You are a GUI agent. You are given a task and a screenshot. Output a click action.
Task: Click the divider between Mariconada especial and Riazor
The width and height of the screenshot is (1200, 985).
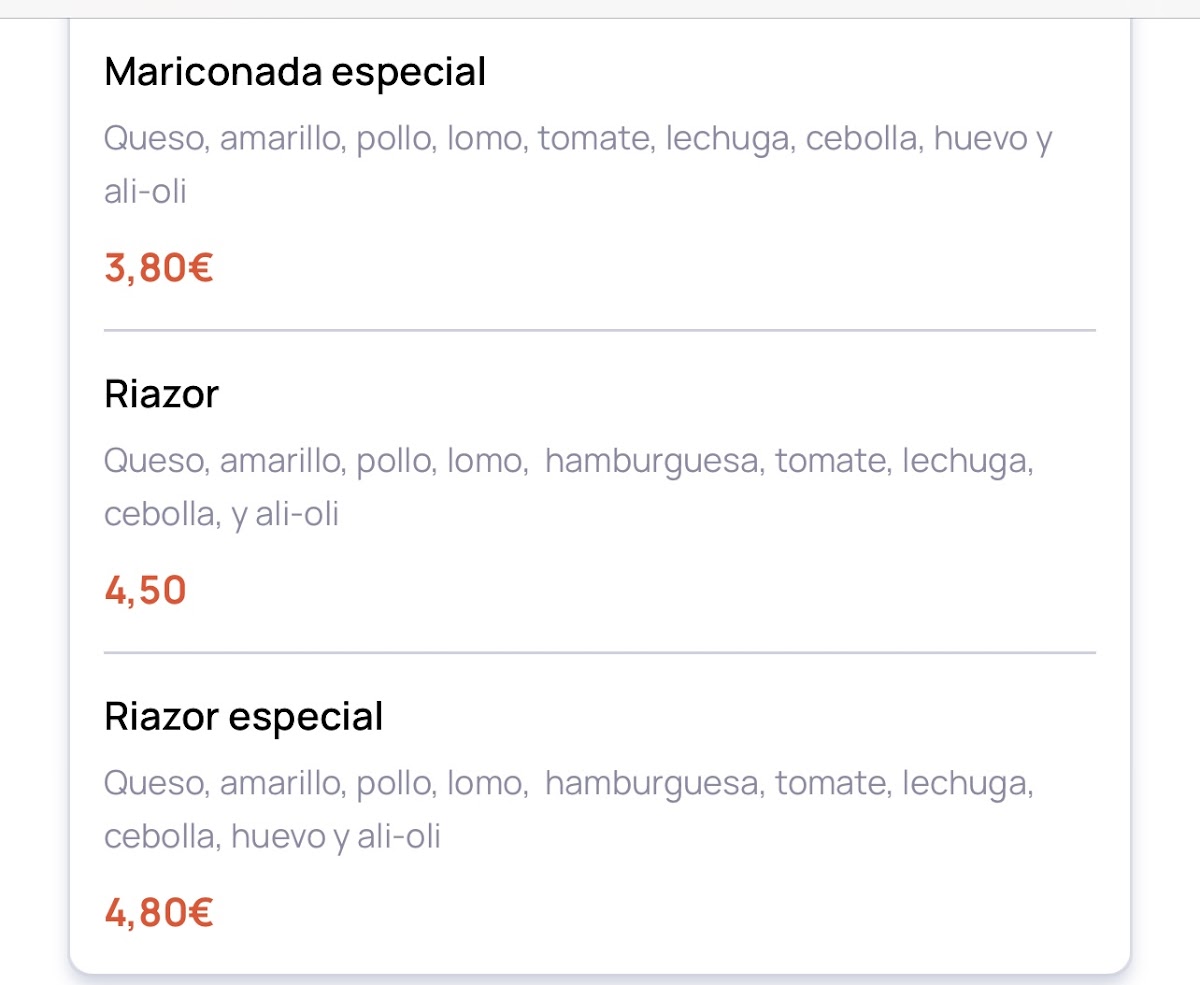[x=600, y=330]
